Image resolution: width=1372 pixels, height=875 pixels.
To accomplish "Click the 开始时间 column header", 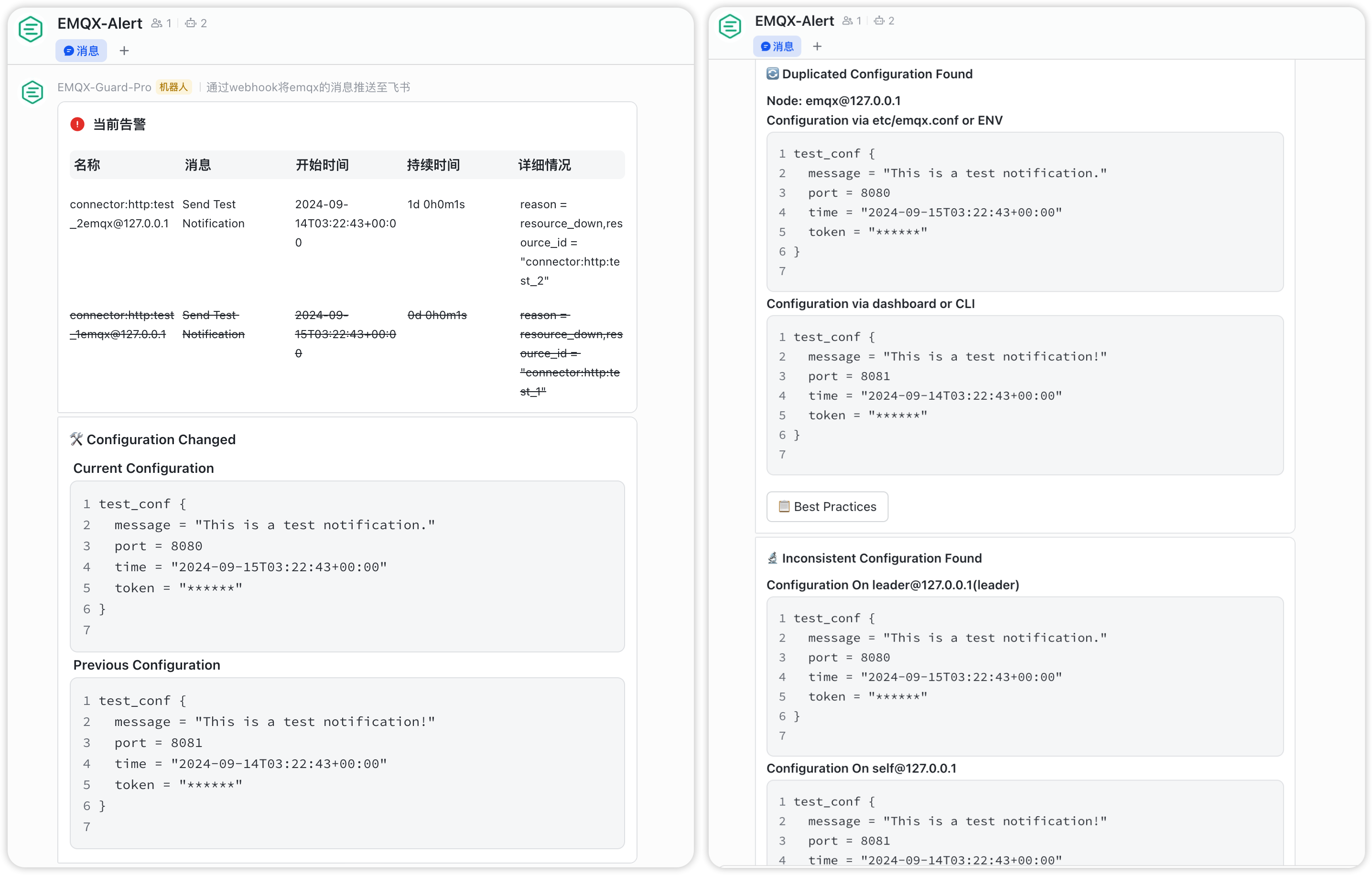I will click(322, 165).
